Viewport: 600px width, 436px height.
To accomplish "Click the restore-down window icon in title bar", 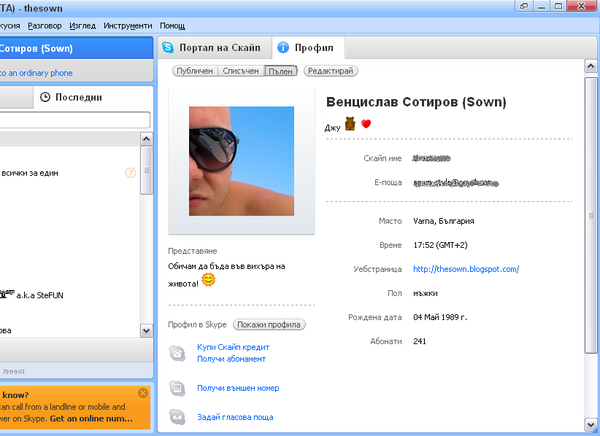I will [x=524, y=6].
